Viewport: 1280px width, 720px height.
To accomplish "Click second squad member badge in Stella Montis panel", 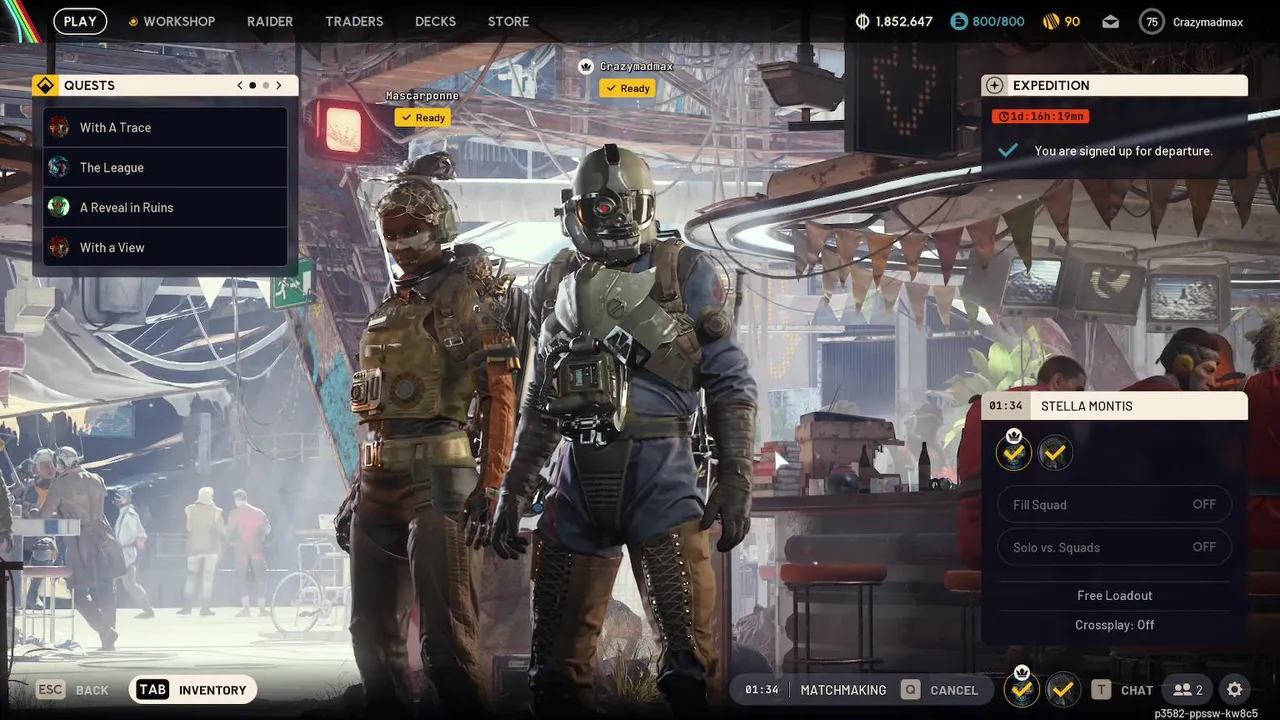I will pos(1054,454).
